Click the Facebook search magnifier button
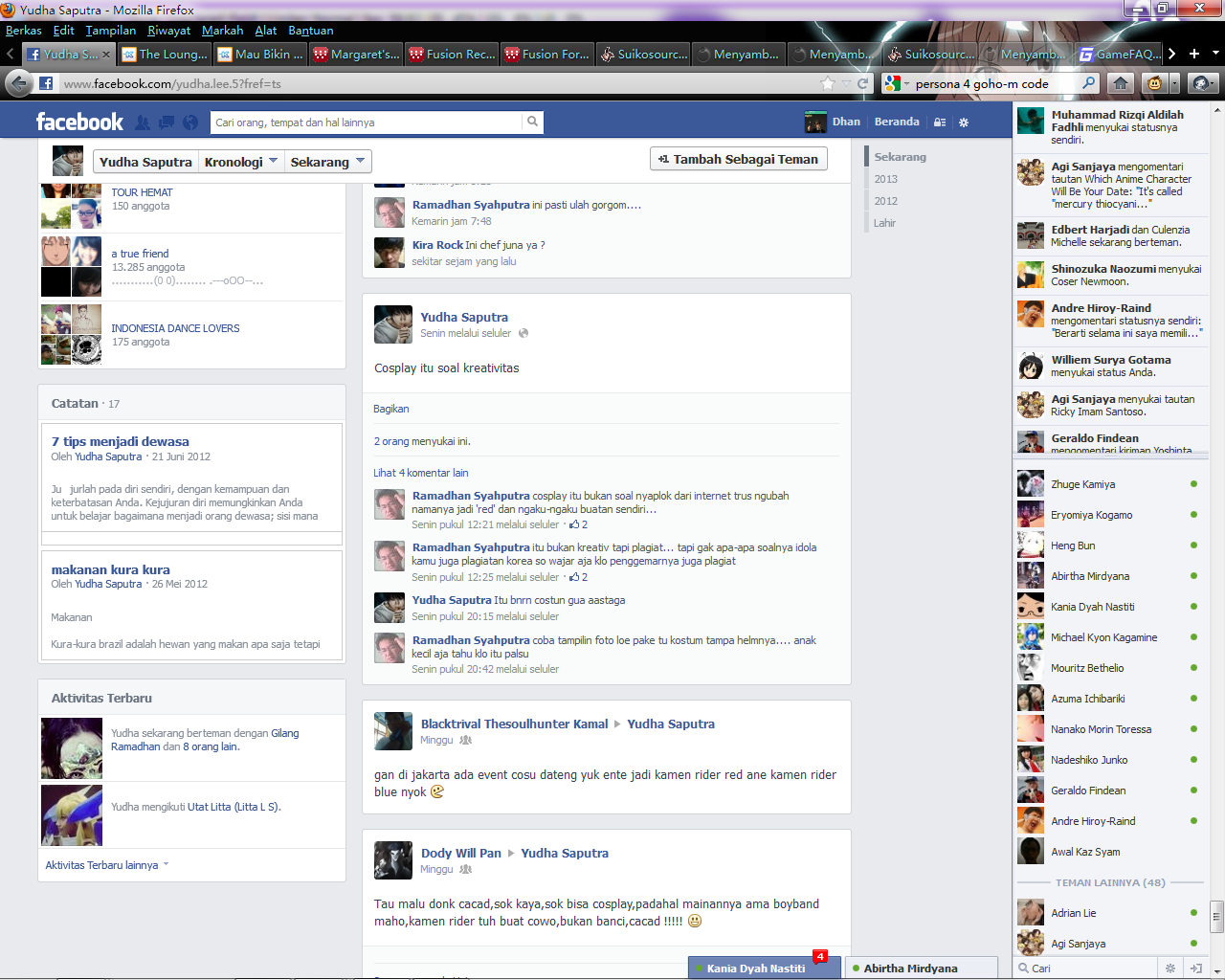 532,122
